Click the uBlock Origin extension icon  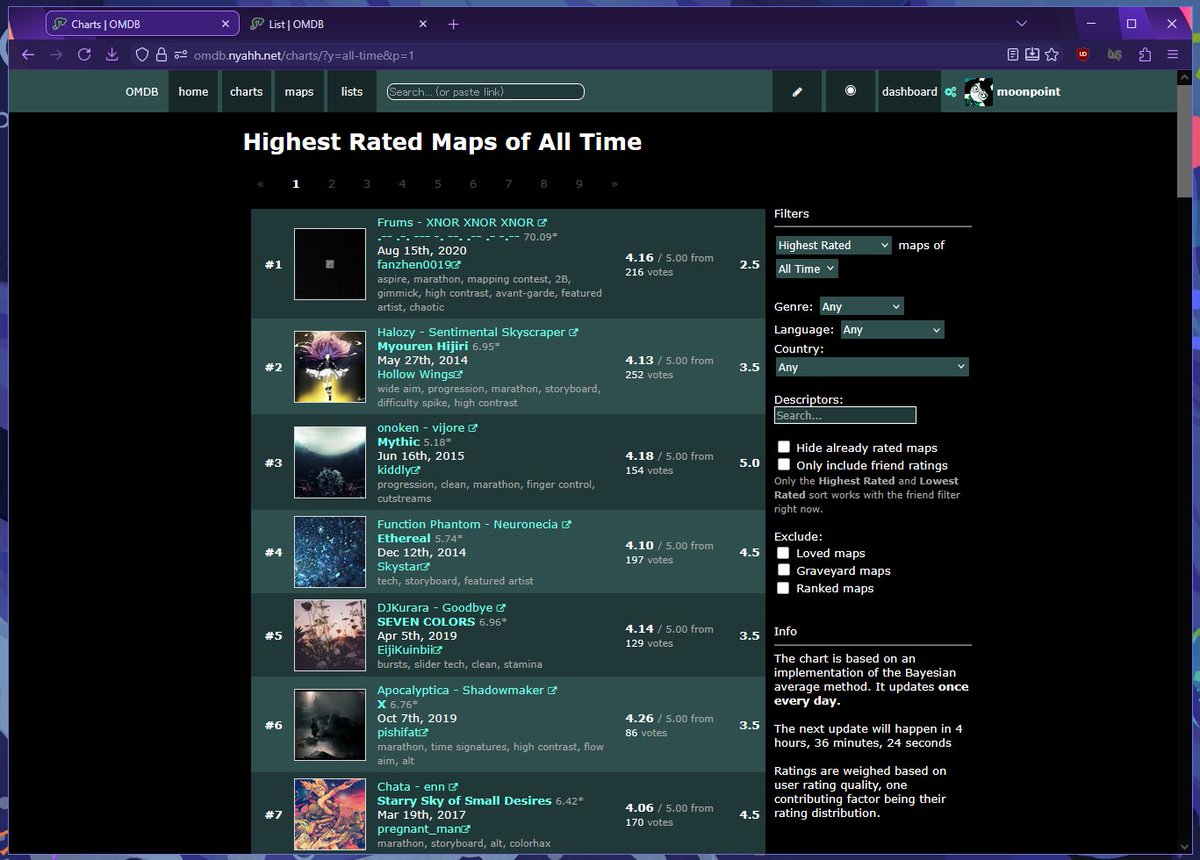coord(1082,54)
